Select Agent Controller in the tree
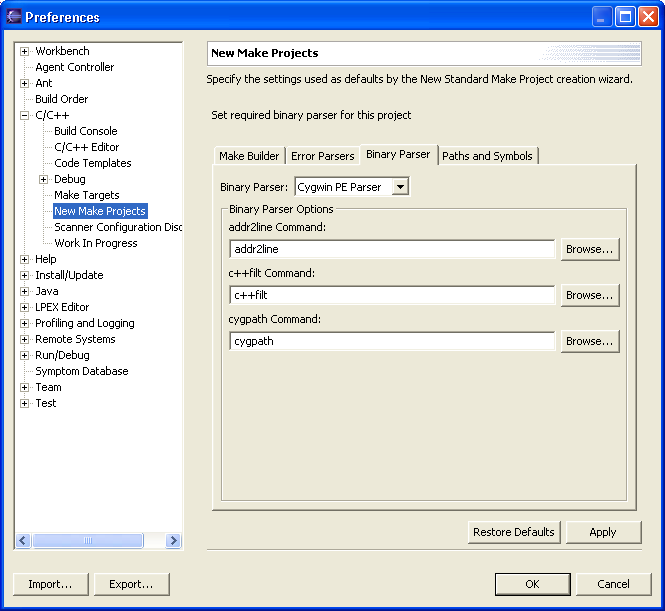The height and width of the screenshot is (611, 665). point(75,67)
